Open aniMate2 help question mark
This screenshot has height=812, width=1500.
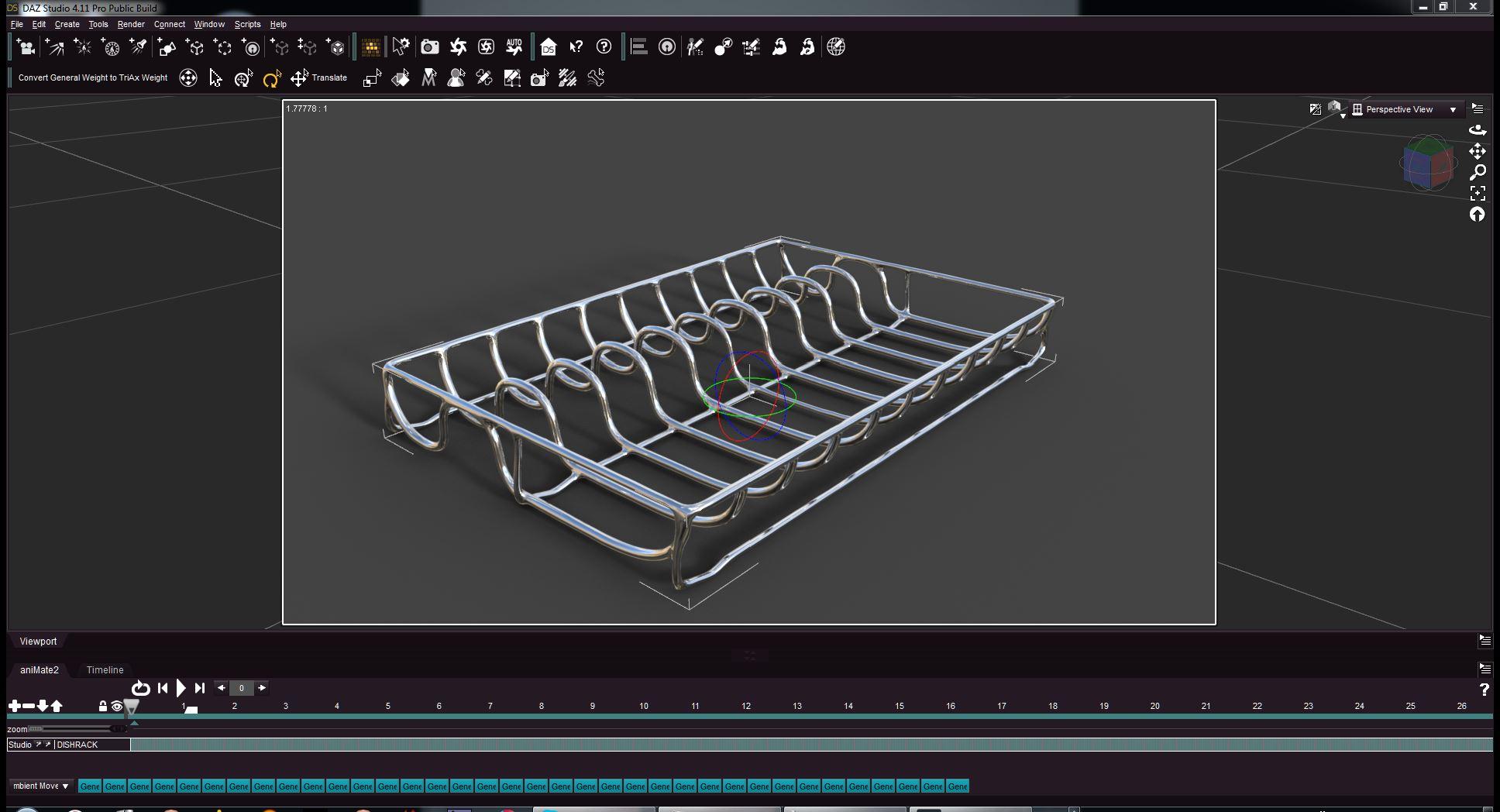coord(1485,690)
